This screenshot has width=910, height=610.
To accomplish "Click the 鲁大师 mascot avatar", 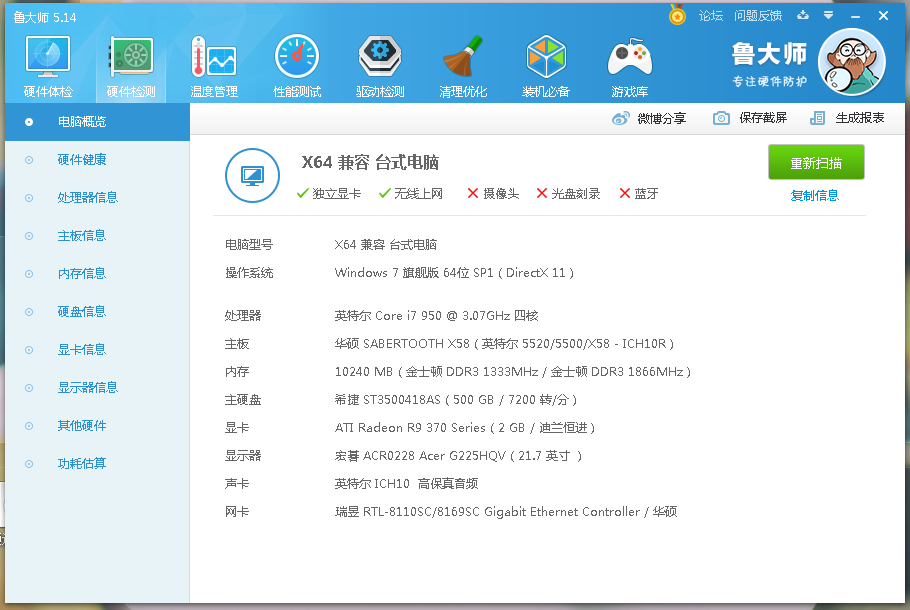I will click(x=851, y=62).
